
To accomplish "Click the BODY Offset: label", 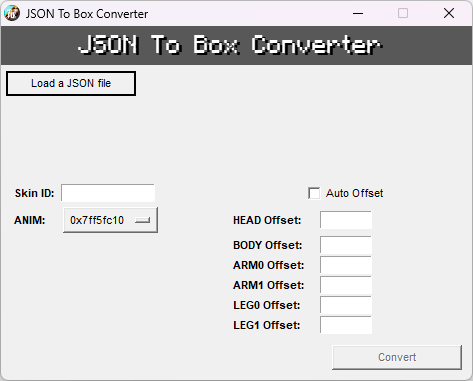I will pyautogui.click(x=268, y=245).
